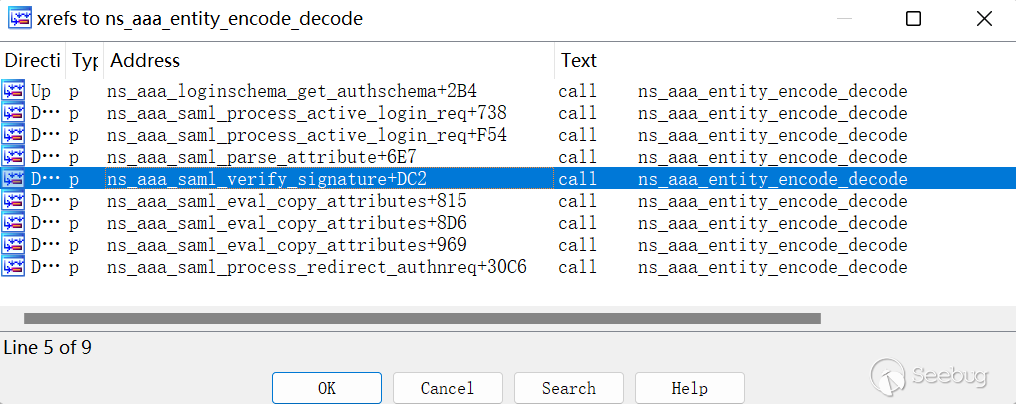1016x404 pixels.
Task: Close the xrefs dialog window
Action: pos(984,19)
